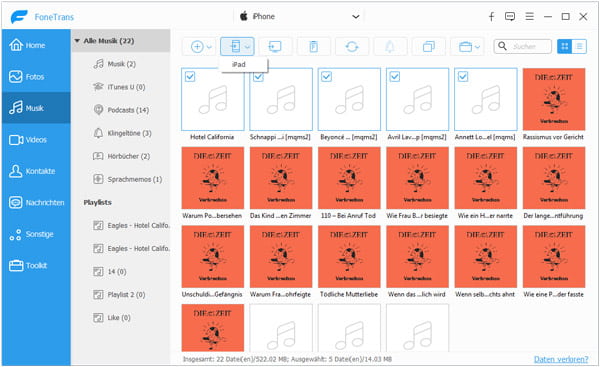Open the Like (0) playlist
Viewport: 600px width, 367px height.
click(112, 318)
